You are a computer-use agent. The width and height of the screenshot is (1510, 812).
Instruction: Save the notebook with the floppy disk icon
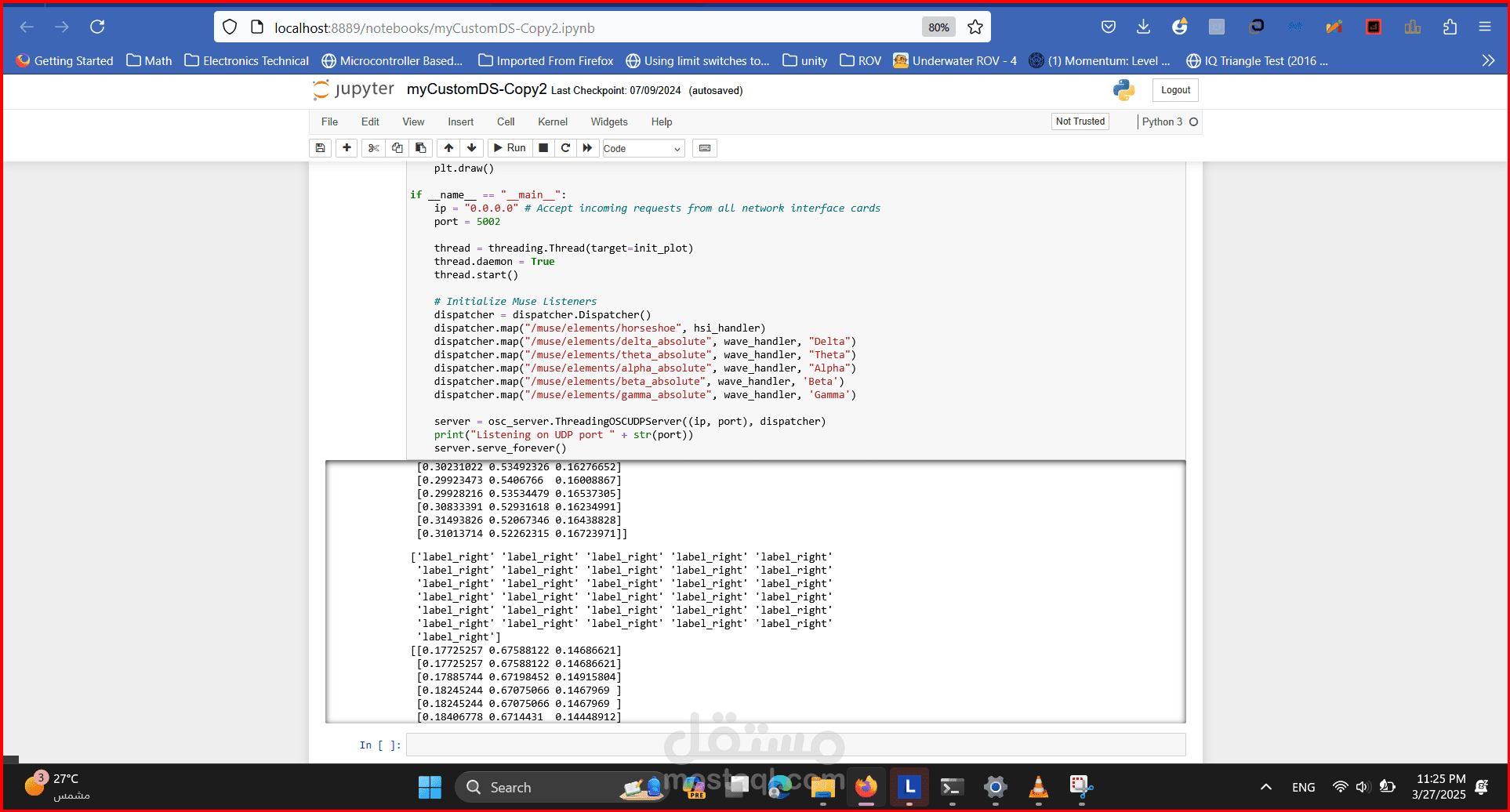click(x=320, y=148)
